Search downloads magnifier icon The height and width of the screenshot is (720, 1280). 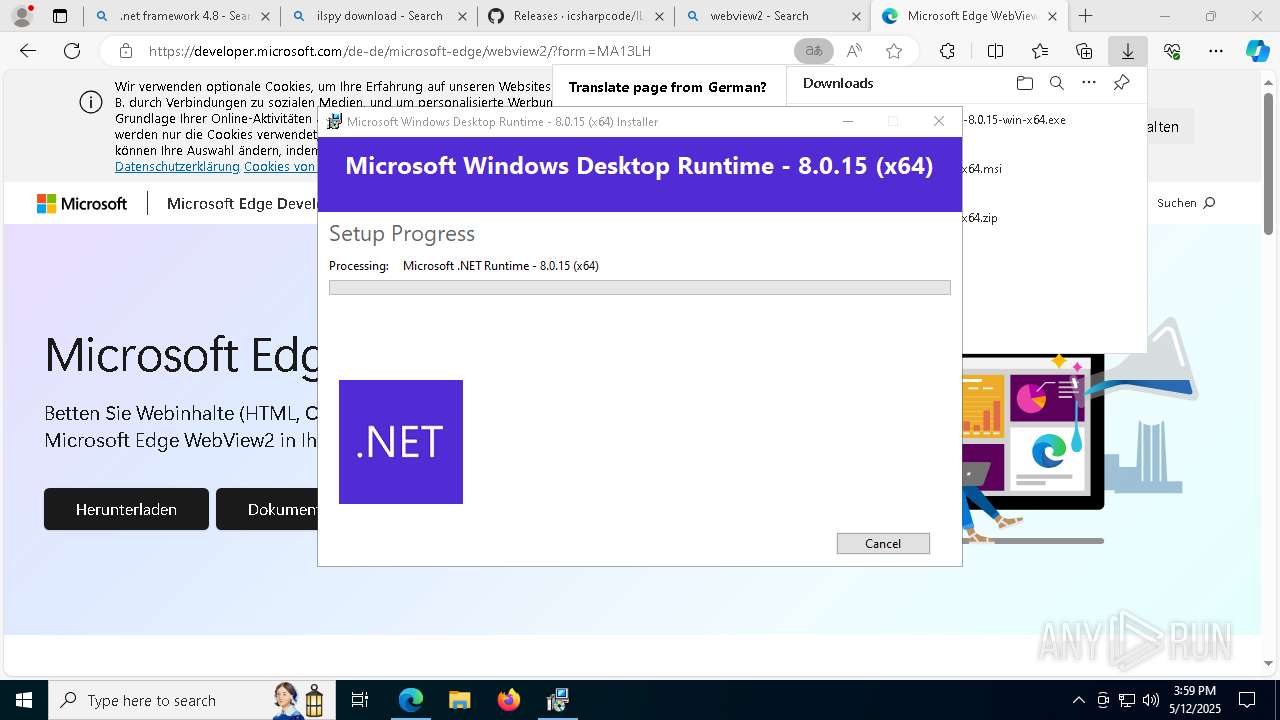click(x=1056, y=83)
